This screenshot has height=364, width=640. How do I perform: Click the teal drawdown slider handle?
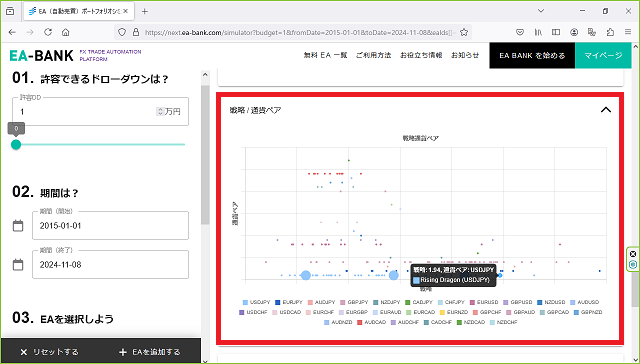[x=16, y=144]
